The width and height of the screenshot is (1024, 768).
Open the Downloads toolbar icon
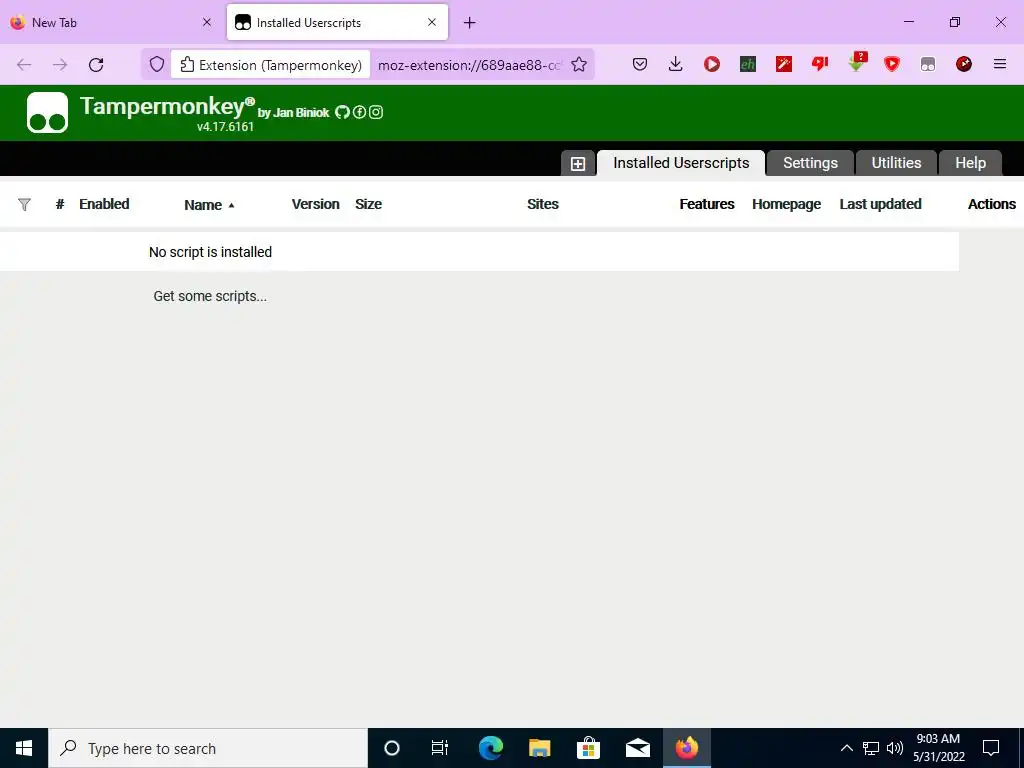675,64
